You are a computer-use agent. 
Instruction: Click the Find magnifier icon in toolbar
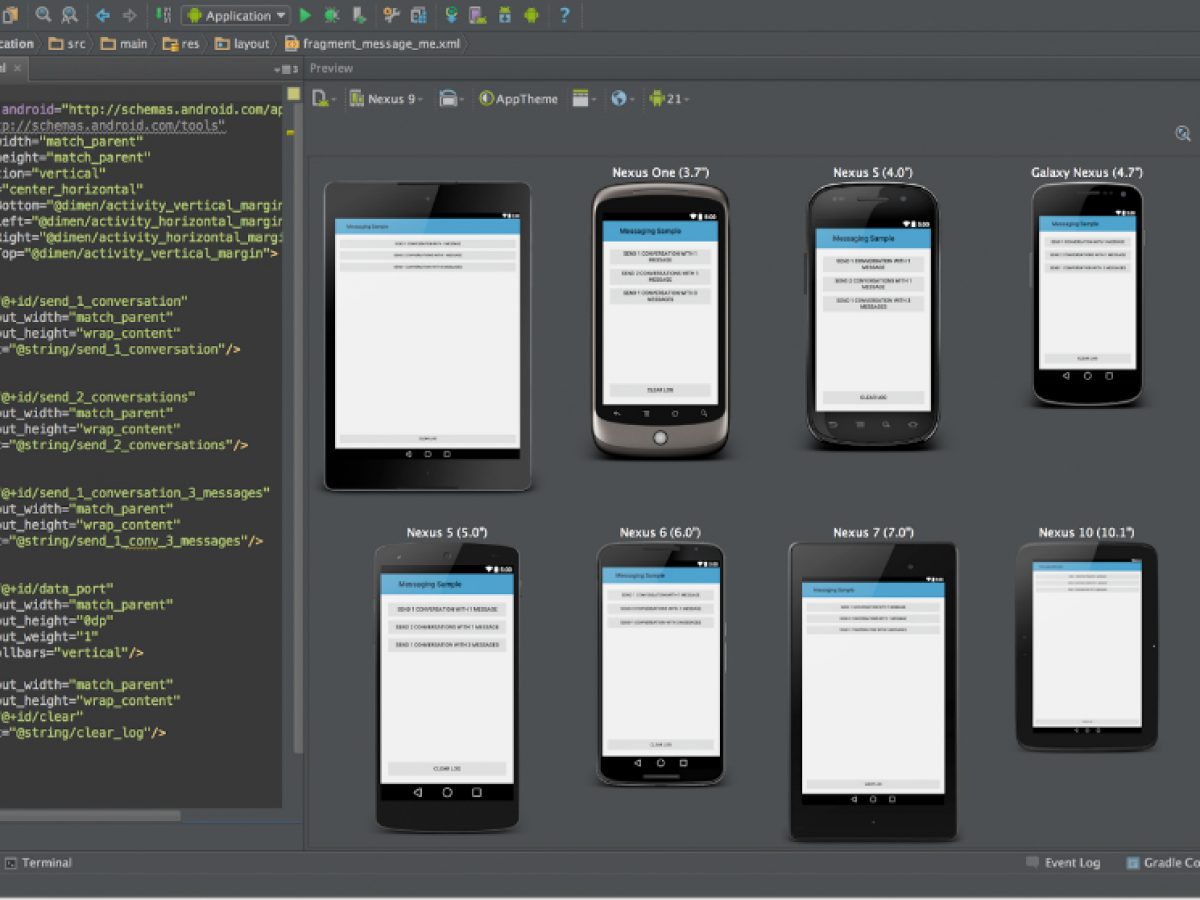click(x=43, y=15)
